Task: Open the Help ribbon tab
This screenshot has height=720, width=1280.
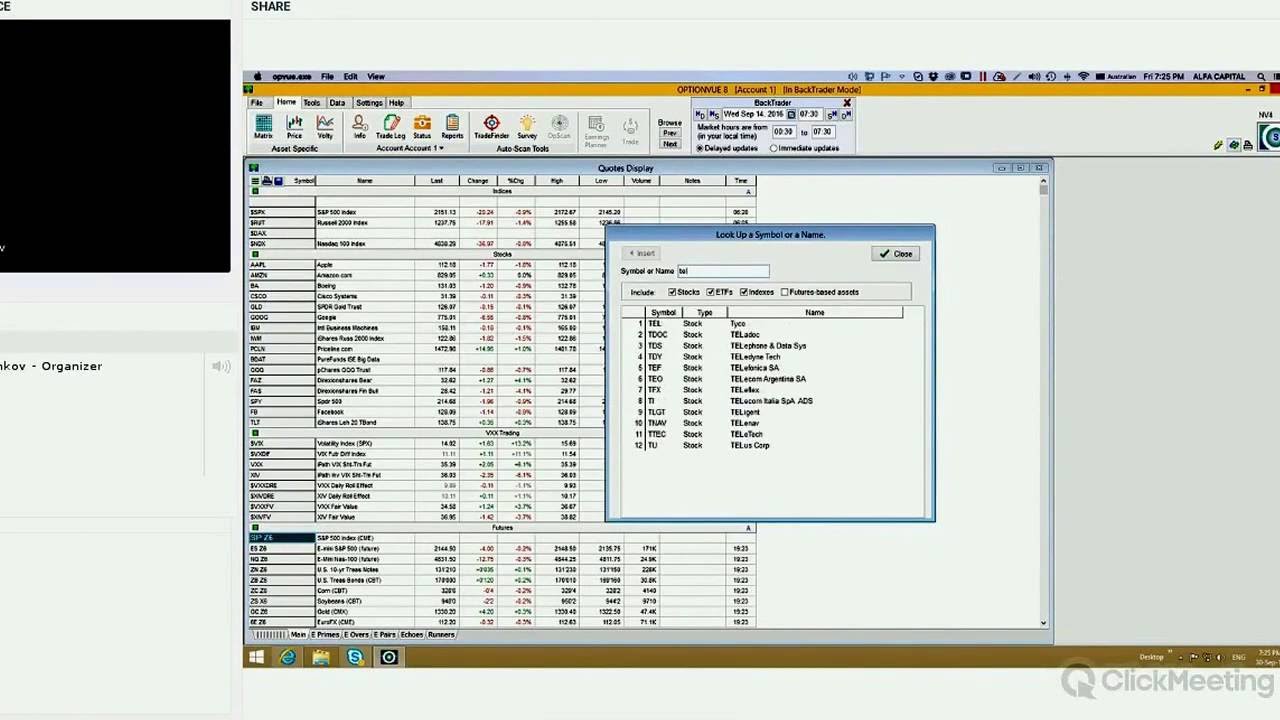Action: click(397, 102)
